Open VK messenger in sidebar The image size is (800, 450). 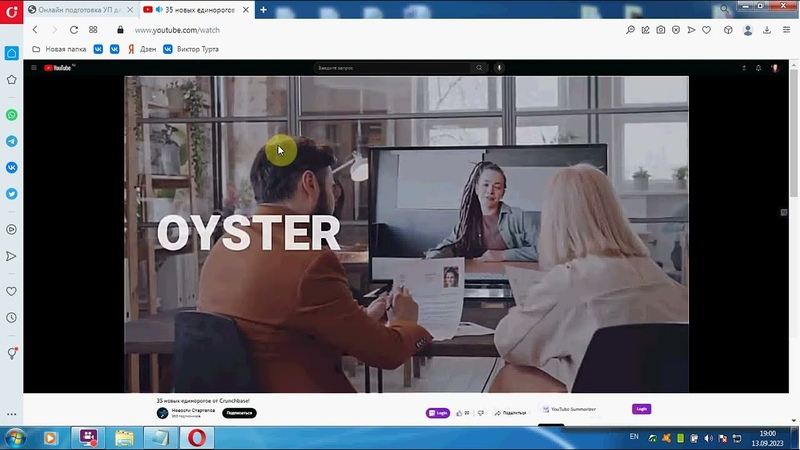(x=11, y=167)
